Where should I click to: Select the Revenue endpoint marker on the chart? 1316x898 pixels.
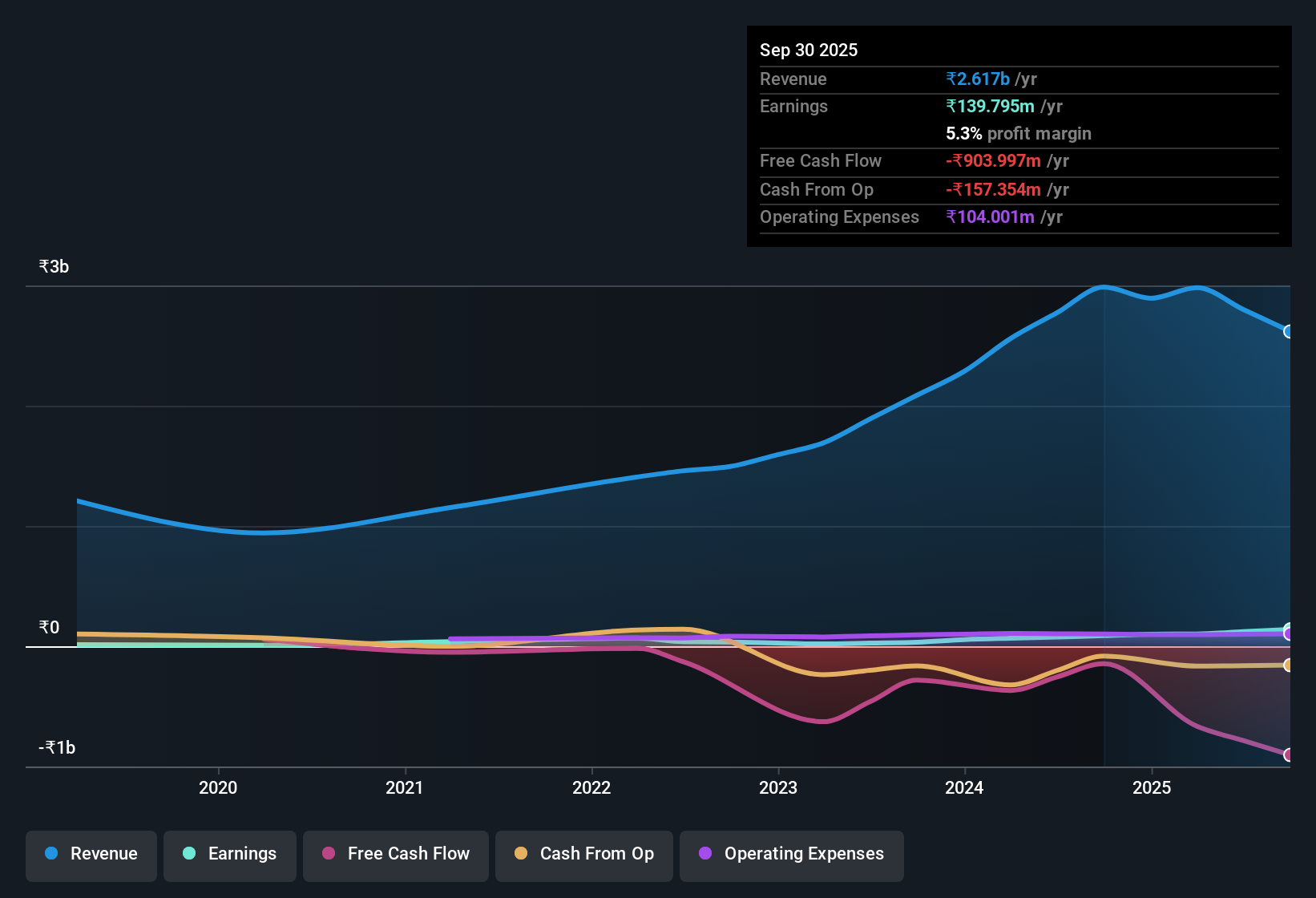click(1289, 331)
